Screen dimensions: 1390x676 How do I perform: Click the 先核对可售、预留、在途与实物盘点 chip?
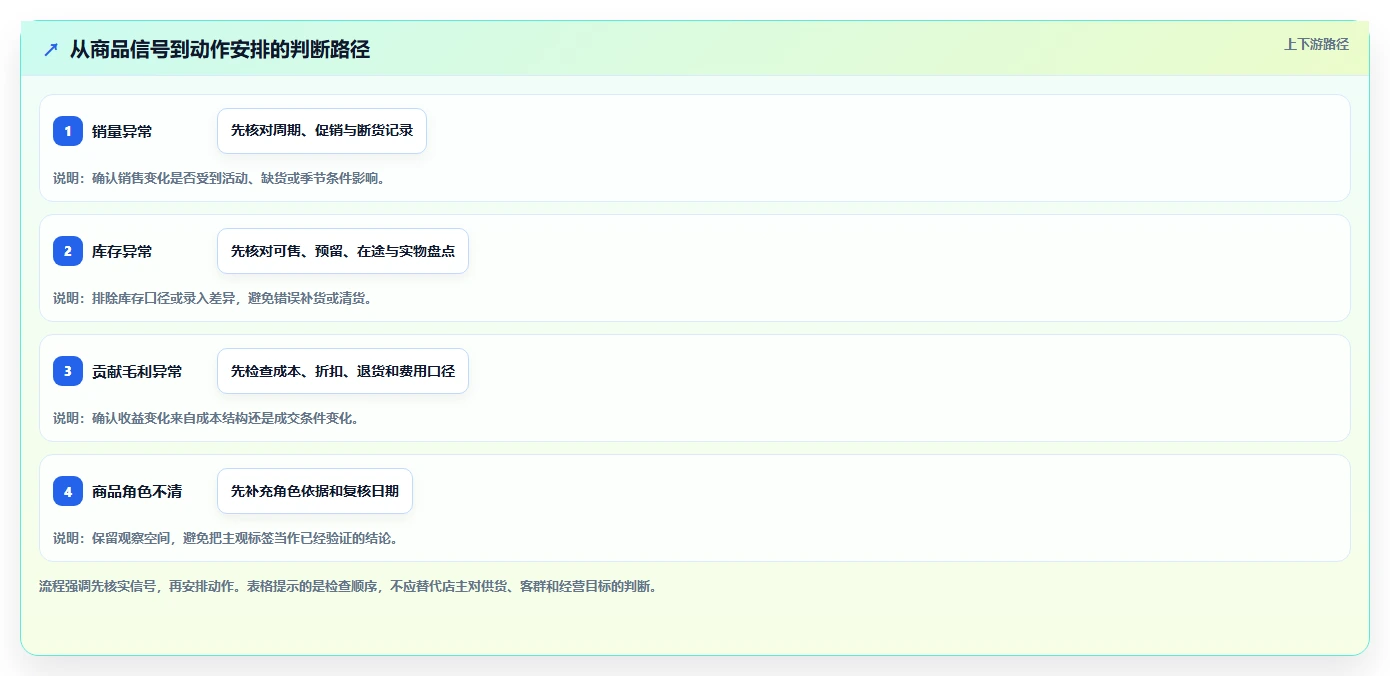click(343, 251)
